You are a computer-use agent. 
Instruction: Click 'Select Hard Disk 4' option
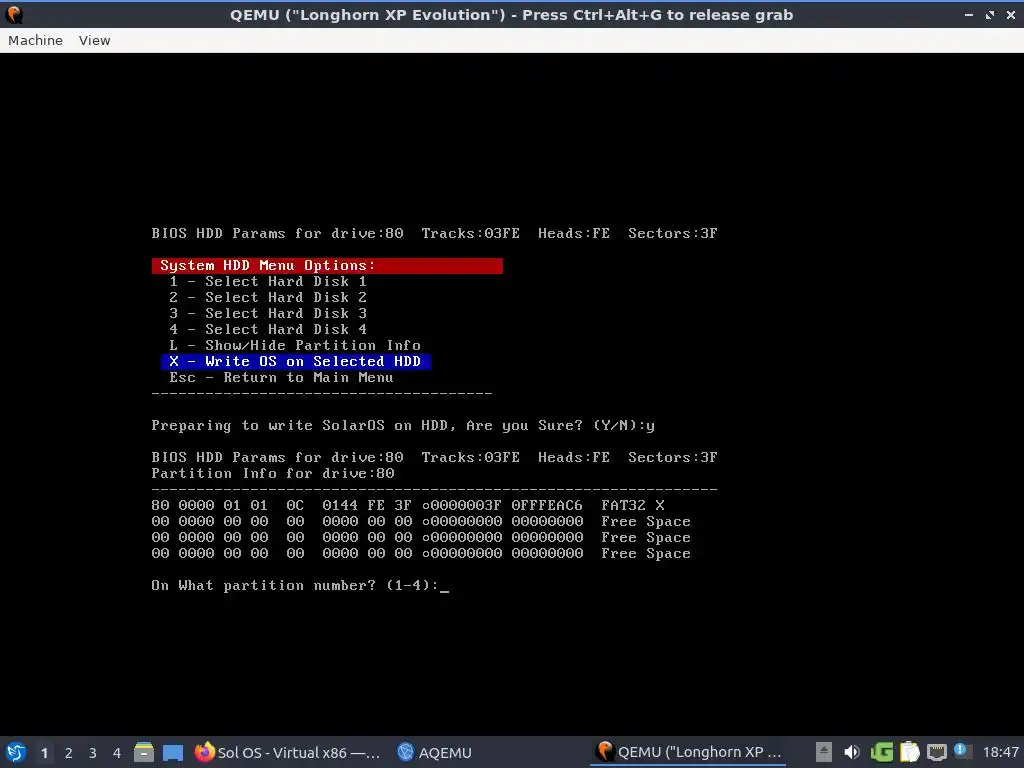[x=268, y=329]
